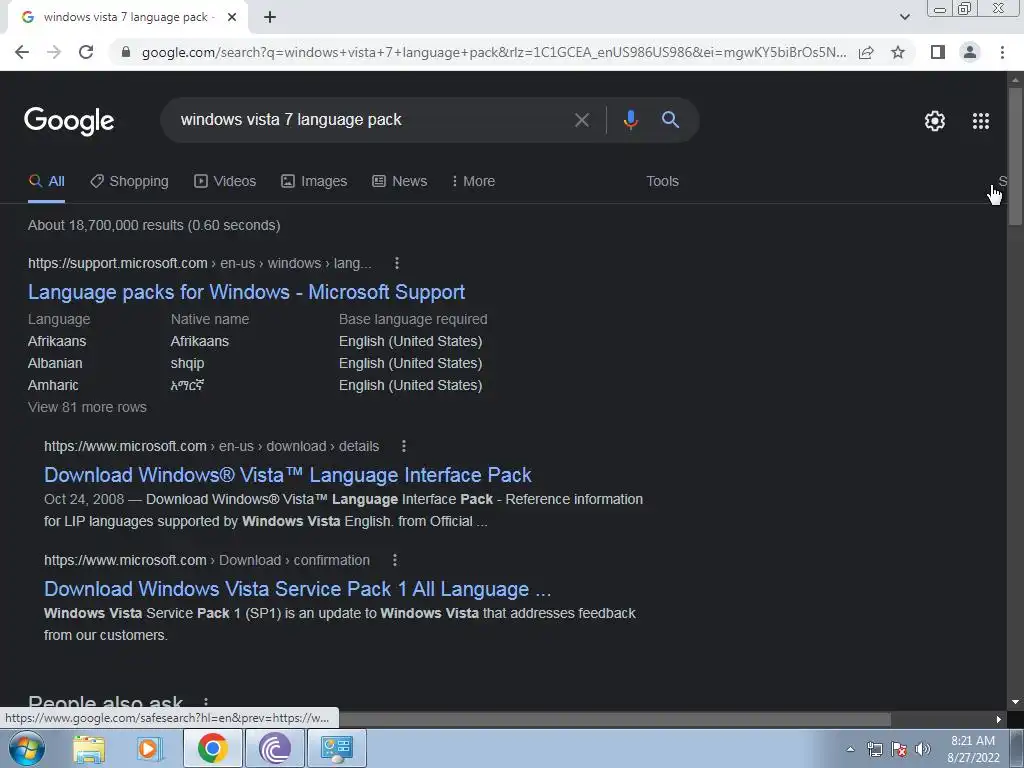The width and height of the screenshot is (1024, 768).
Task: Click the Amharic language cell
Action: 53,385
